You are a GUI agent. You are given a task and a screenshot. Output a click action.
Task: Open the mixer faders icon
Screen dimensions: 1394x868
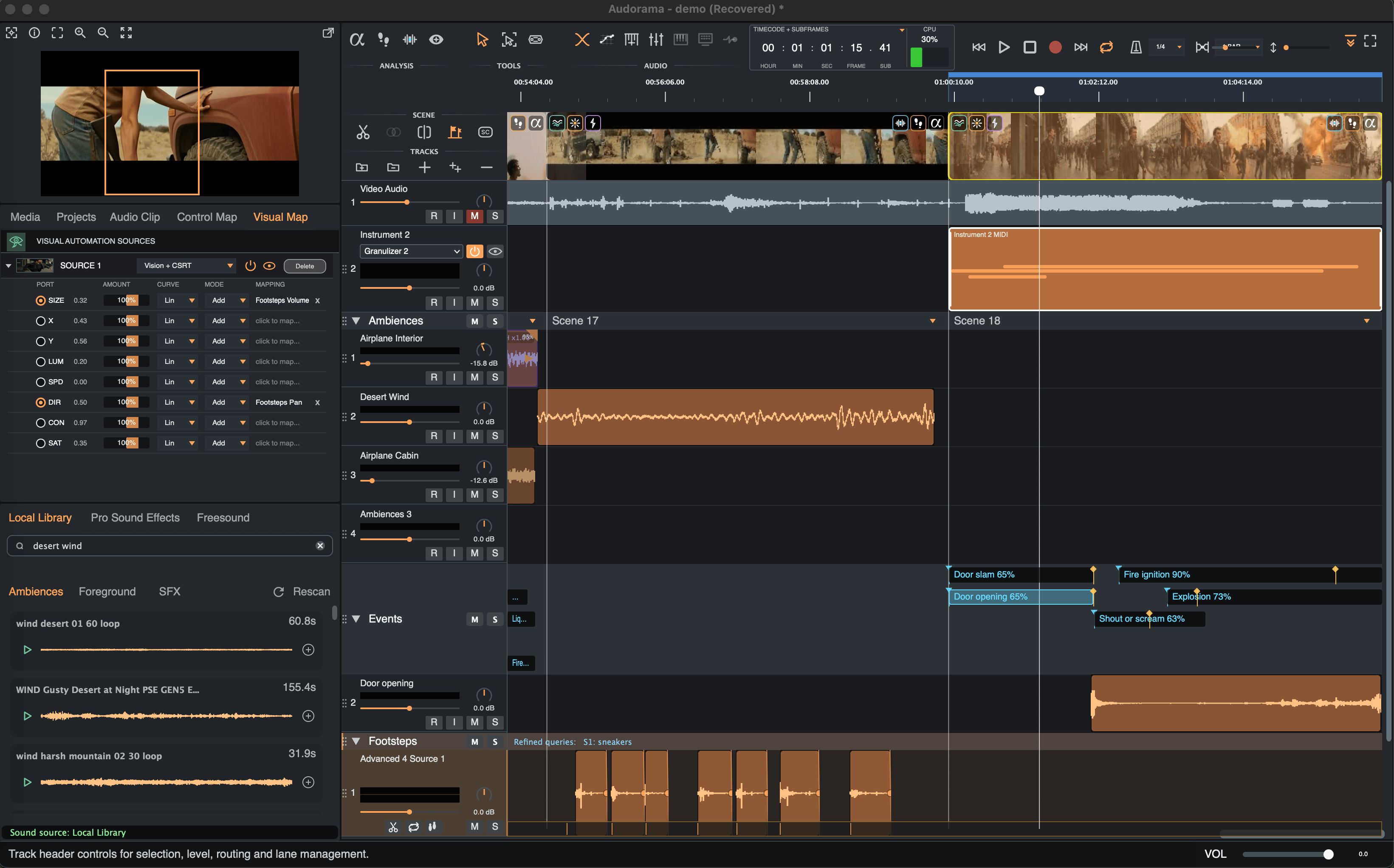(656, 39)
